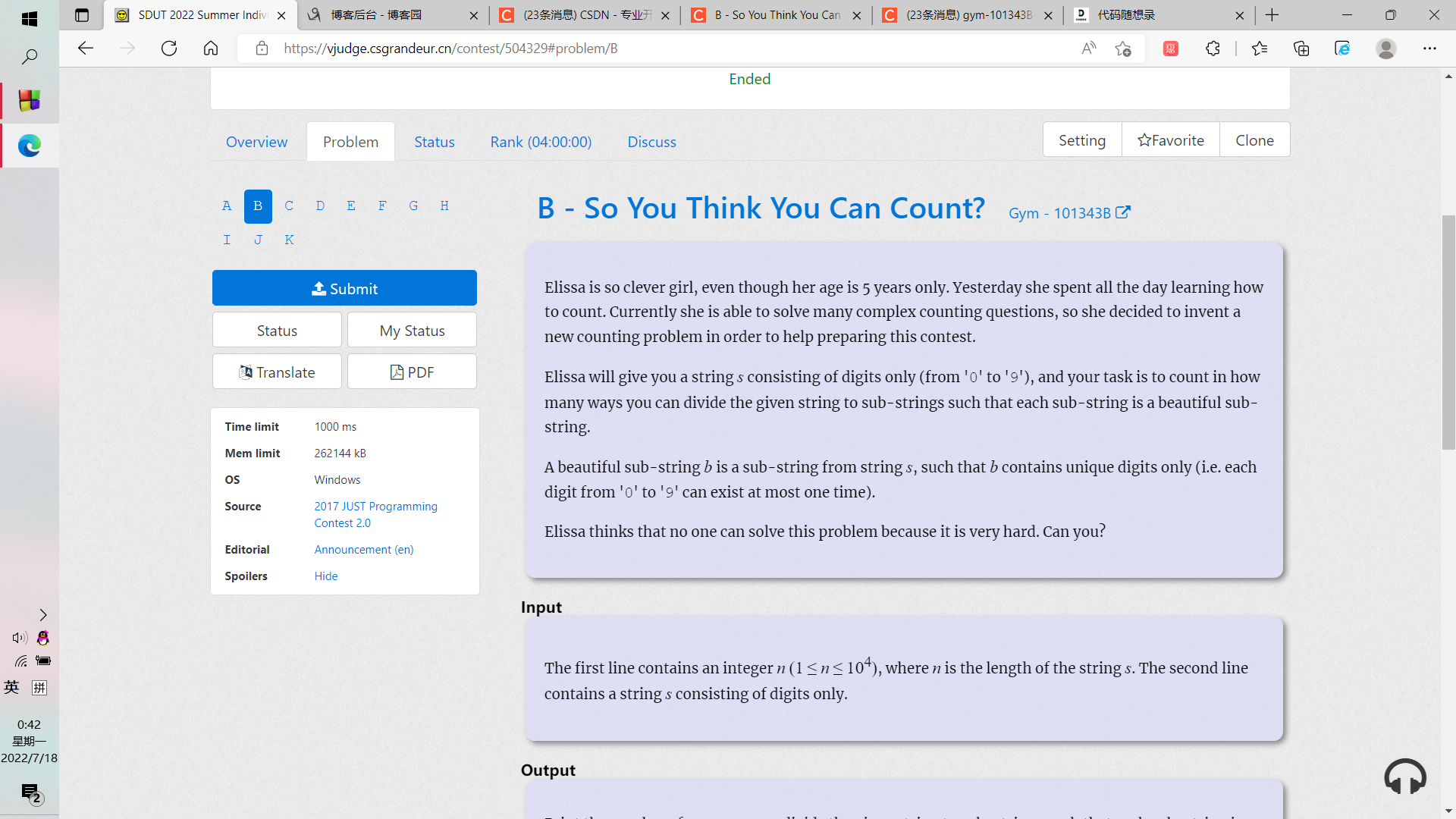Open external Gym - 101343B link
Image resolution: width=1456 pixels, height=819 pixels.
pyautogui.click(x=1069, y=213)
